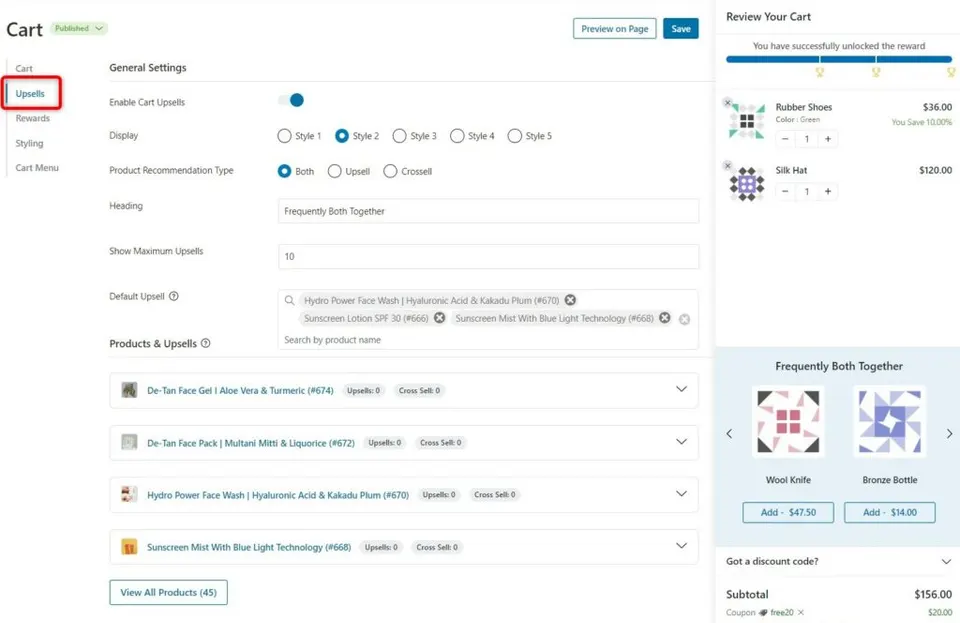Decrease Silk Hat quantity
Screen dimensions: 960x623
[x=785, y=192]
